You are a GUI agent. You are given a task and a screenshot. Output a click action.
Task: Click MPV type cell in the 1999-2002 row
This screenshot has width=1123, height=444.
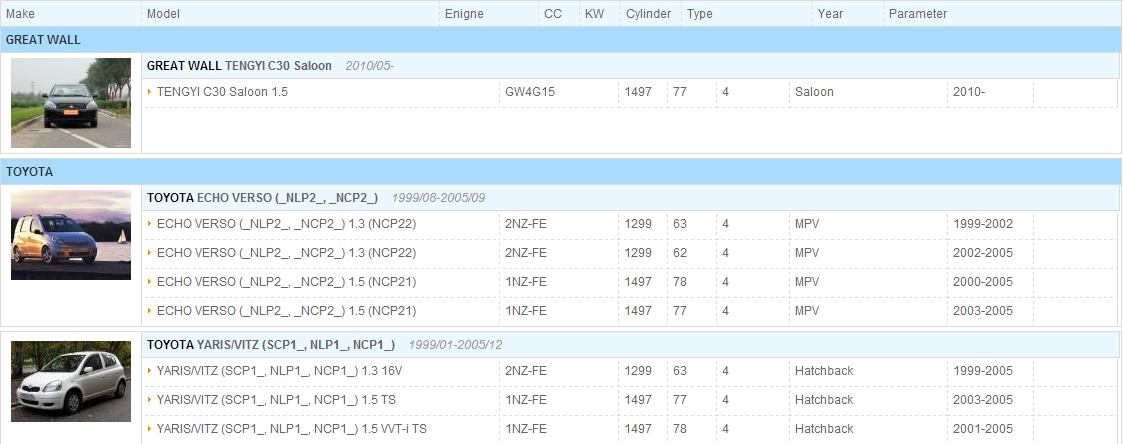click(807, 224)
